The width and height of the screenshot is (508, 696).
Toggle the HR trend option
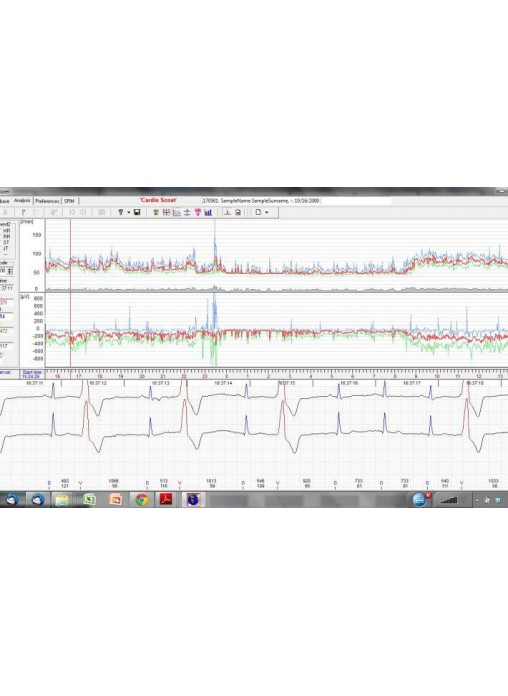(x=6, y=231)
